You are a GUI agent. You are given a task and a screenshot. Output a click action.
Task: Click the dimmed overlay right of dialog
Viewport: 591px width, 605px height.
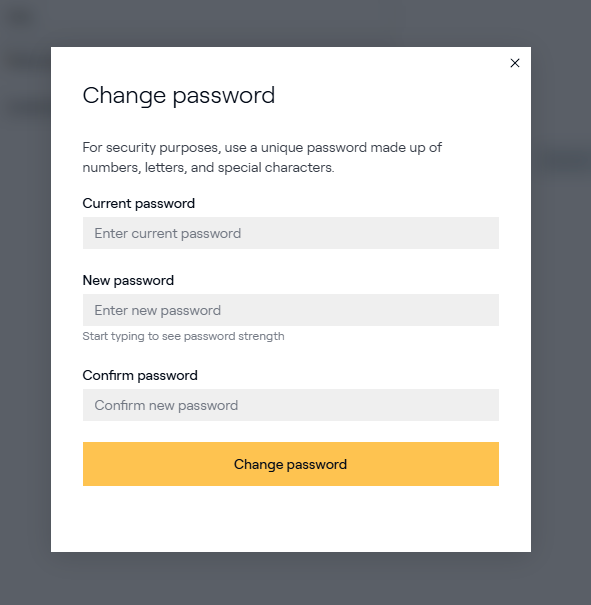[561, 301]
